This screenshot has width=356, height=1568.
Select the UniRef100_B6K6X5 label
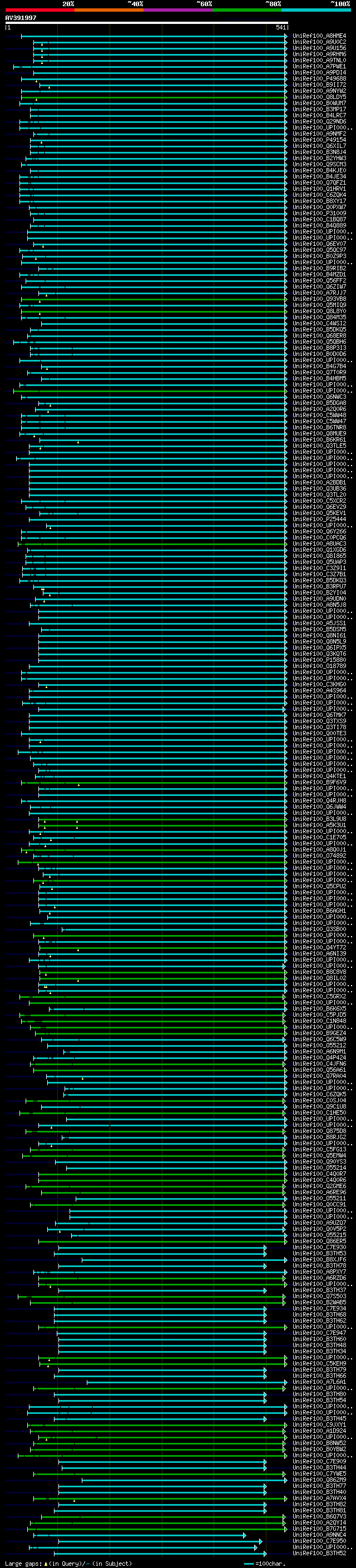(x=319, y=1008)
